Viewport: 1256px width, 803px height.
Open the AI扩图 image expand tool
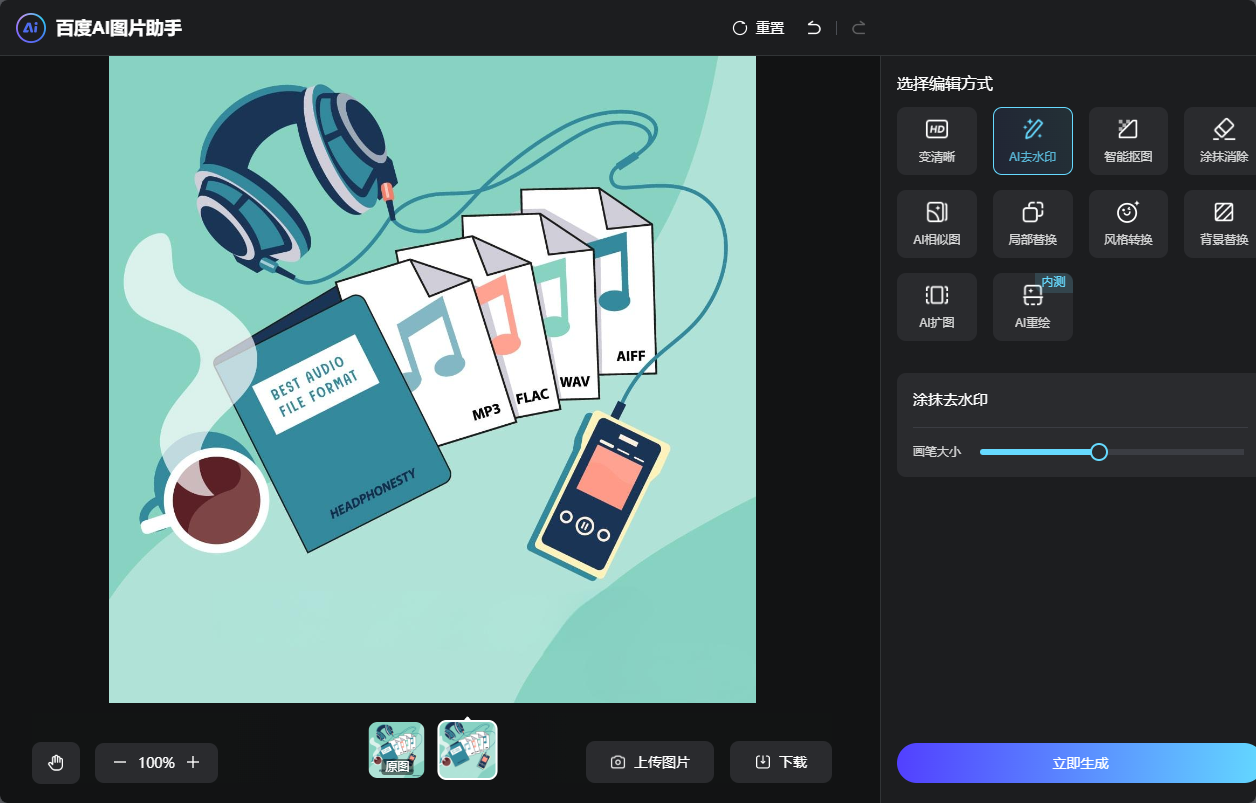pos(936,307)
